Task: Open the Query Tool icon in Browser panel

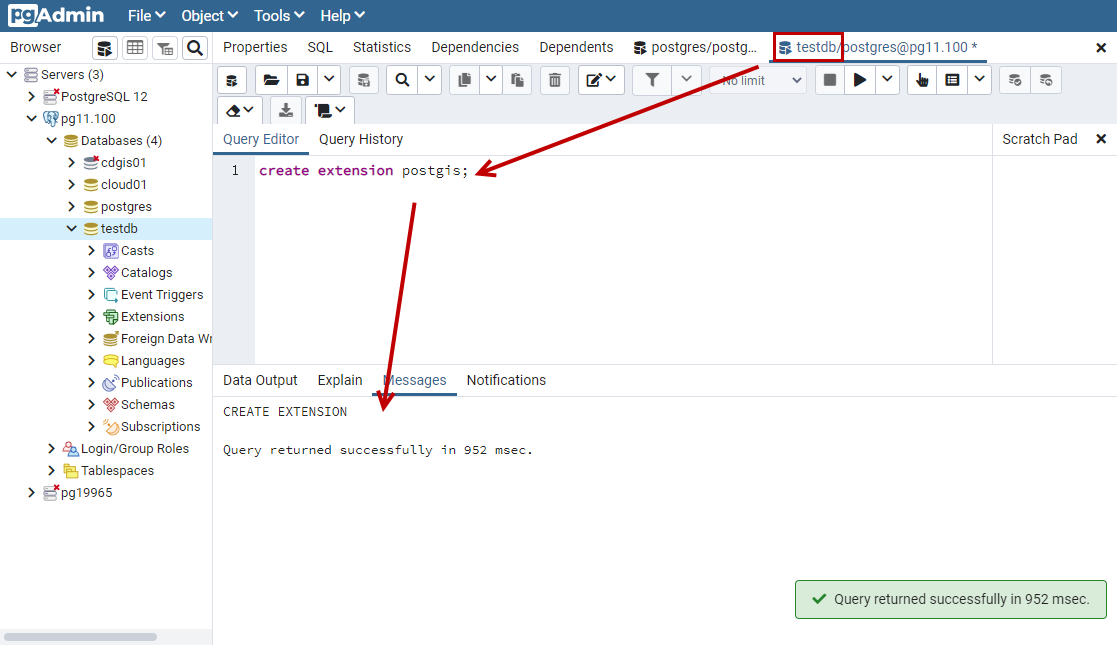Action: (x=104, y=48)
